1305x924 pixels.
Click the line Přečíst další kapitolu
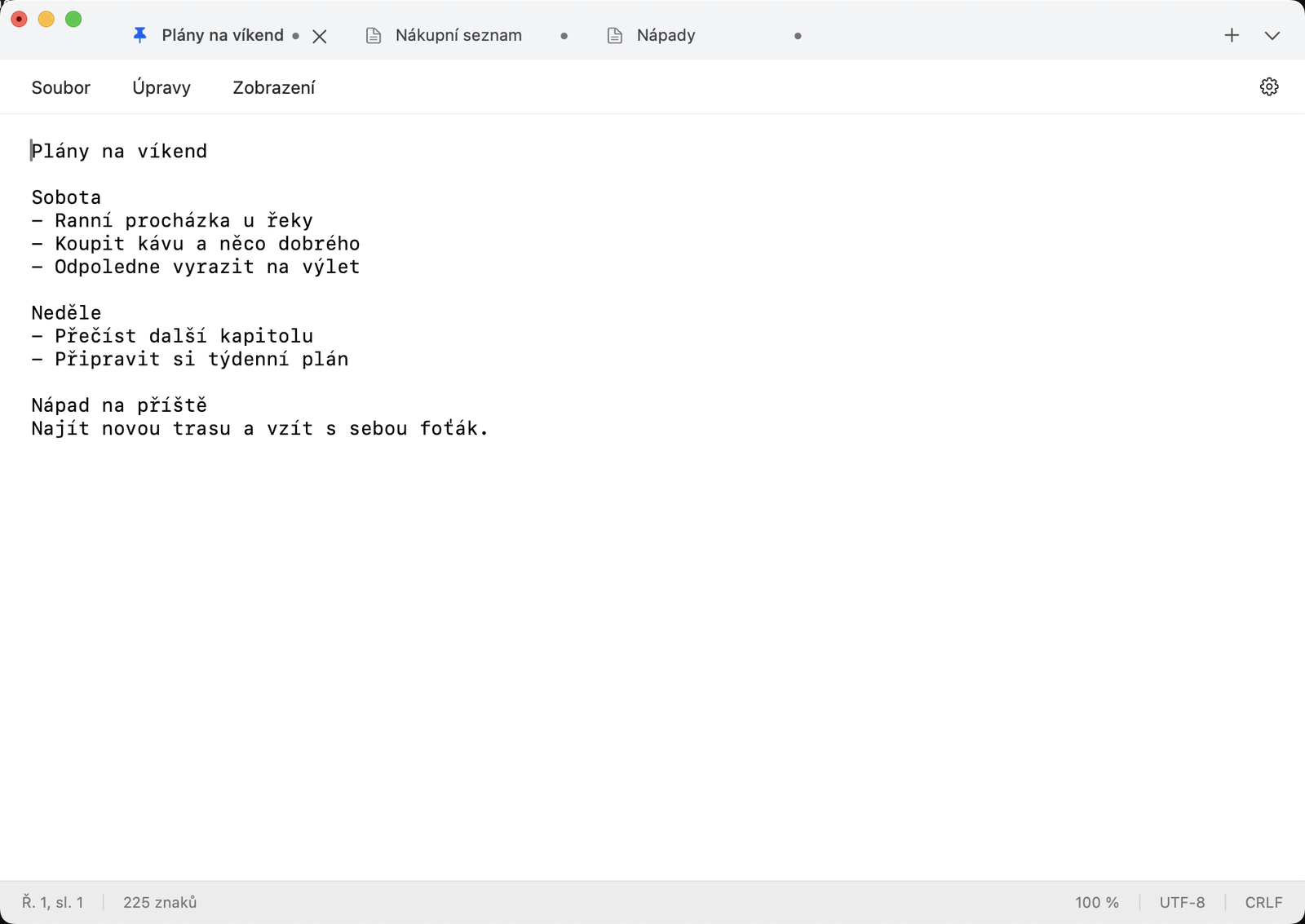172,336
